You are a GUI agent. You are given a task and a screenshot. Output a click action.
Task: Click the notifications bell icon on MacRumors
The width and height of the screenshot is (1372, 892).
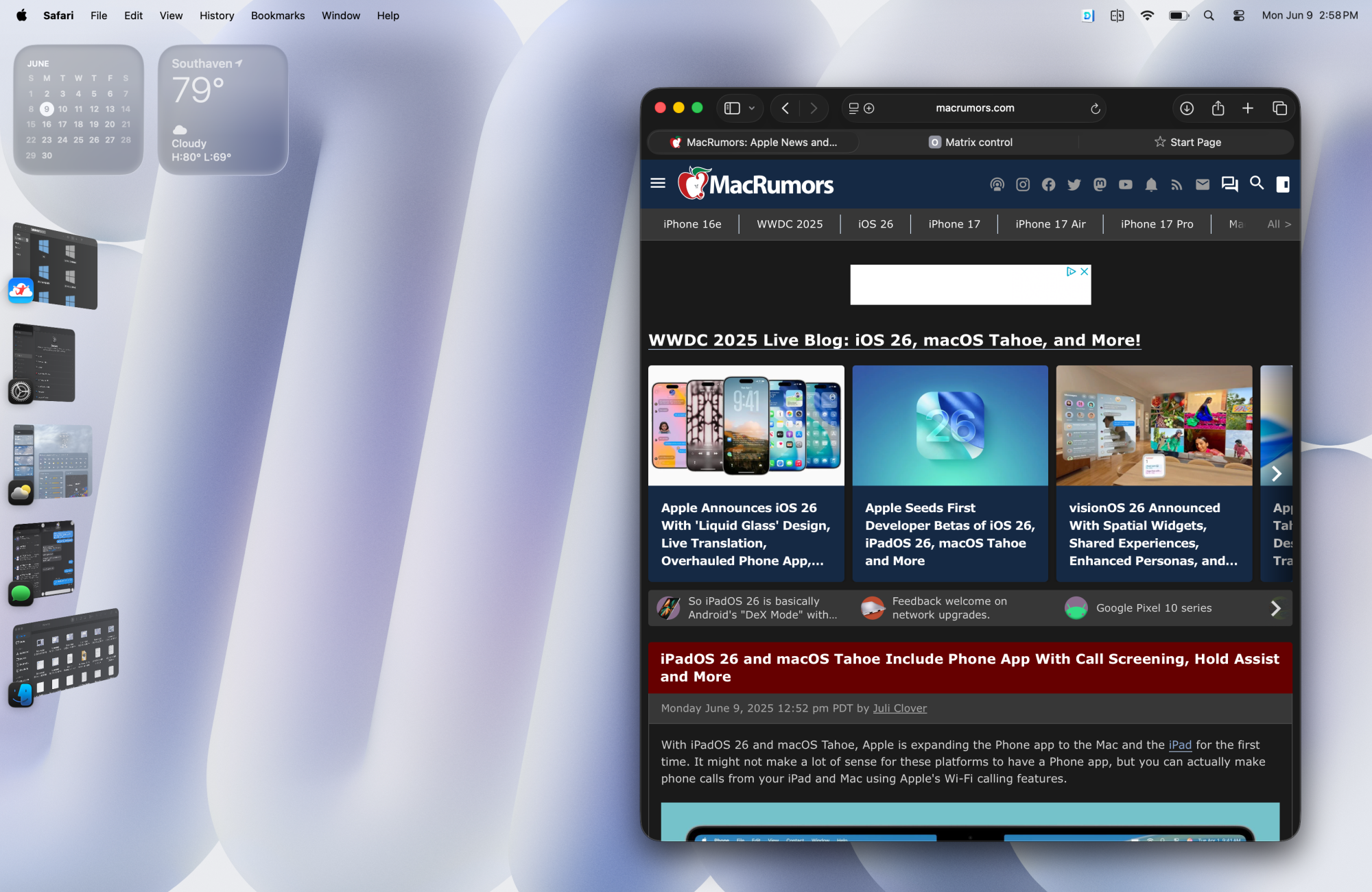click(1151, 184)
